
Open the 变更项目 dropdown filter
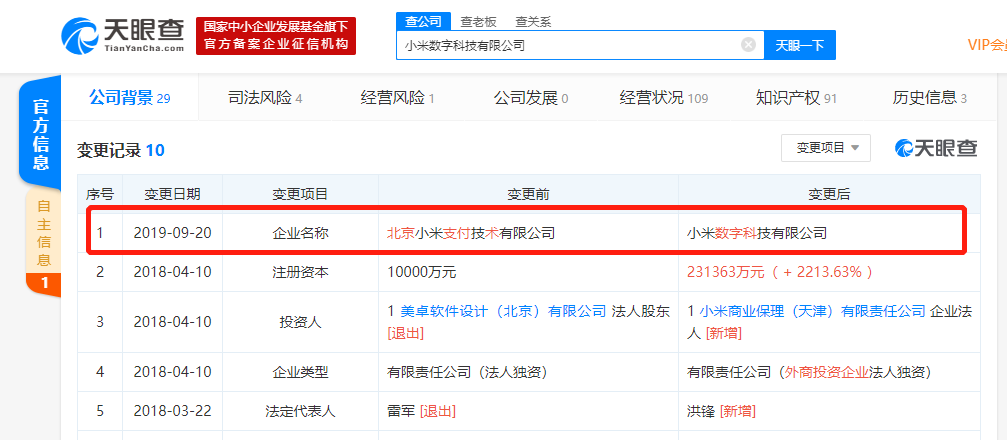pos(826,148)
